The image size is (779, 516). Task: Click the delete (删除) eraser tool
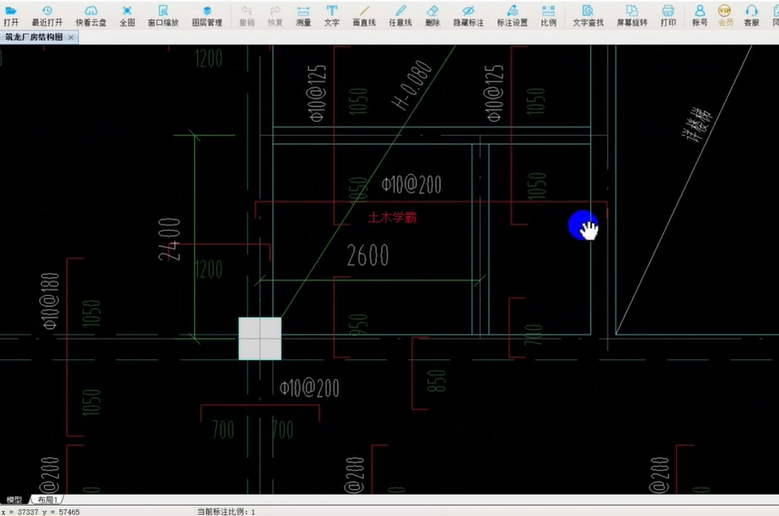tap(432, 14)
